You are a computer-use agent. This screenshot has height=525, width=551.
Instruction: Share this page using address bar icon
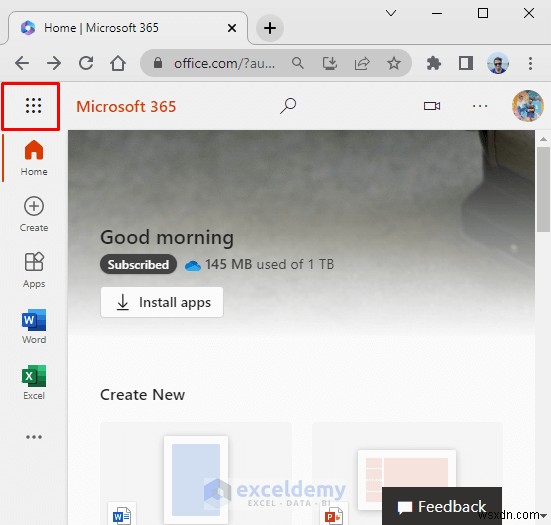[x=362, y=63]
